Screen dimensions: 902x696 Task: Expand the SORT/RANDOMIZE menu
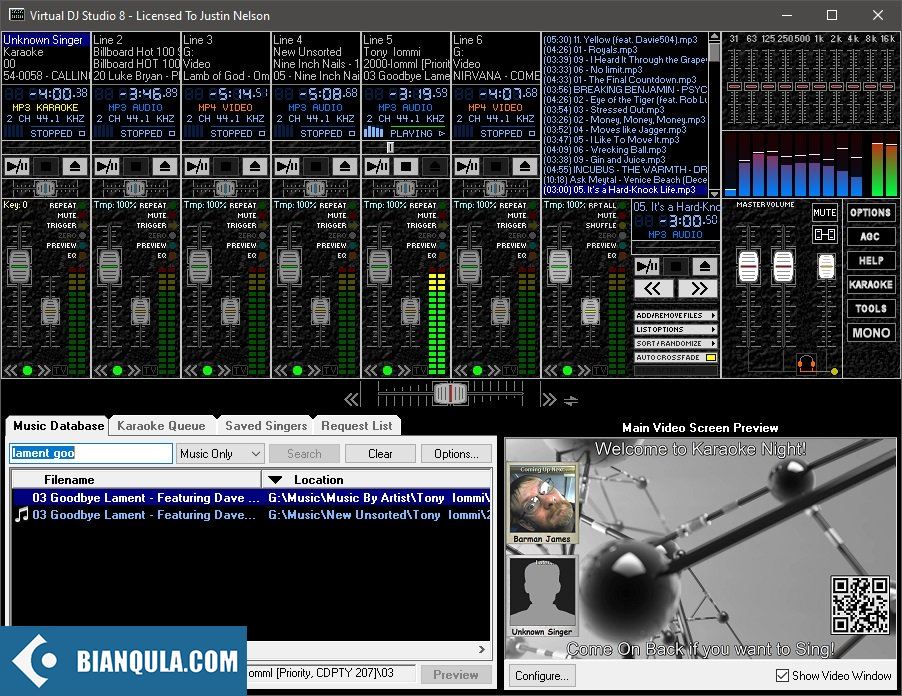click(675, 343)
